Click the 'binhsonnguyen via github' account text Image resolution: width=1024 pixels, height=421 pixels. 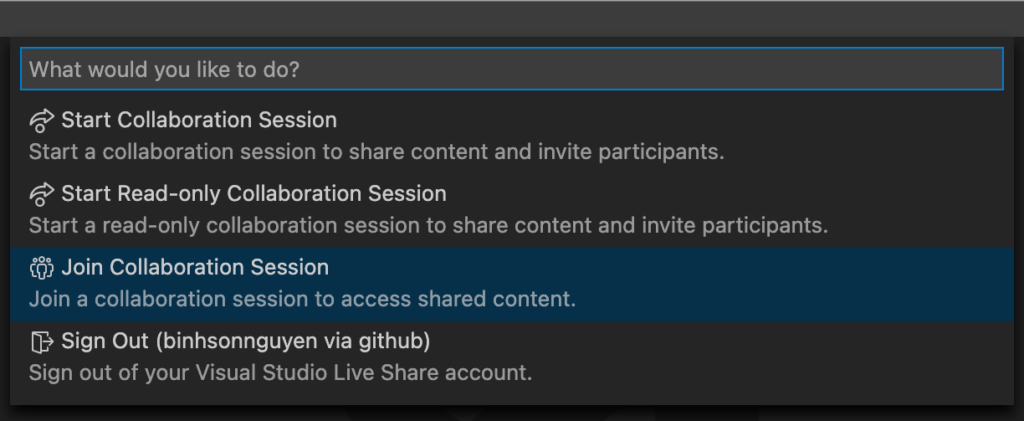click(x=296, y=341)
